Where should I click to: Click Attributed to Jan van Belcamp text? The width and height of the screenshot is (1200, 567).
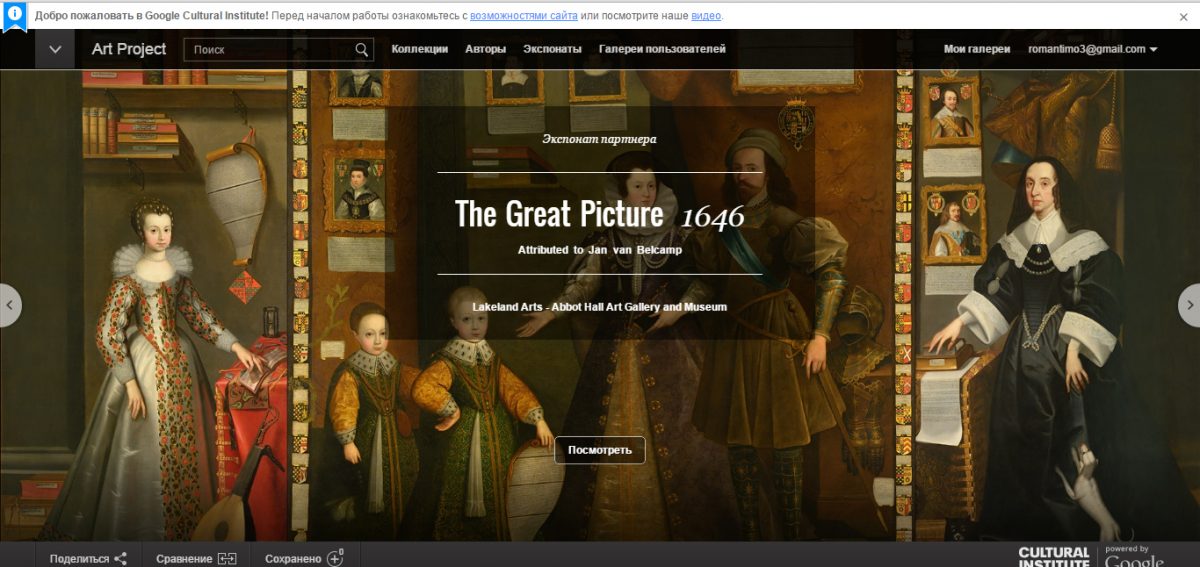(600, 250)
